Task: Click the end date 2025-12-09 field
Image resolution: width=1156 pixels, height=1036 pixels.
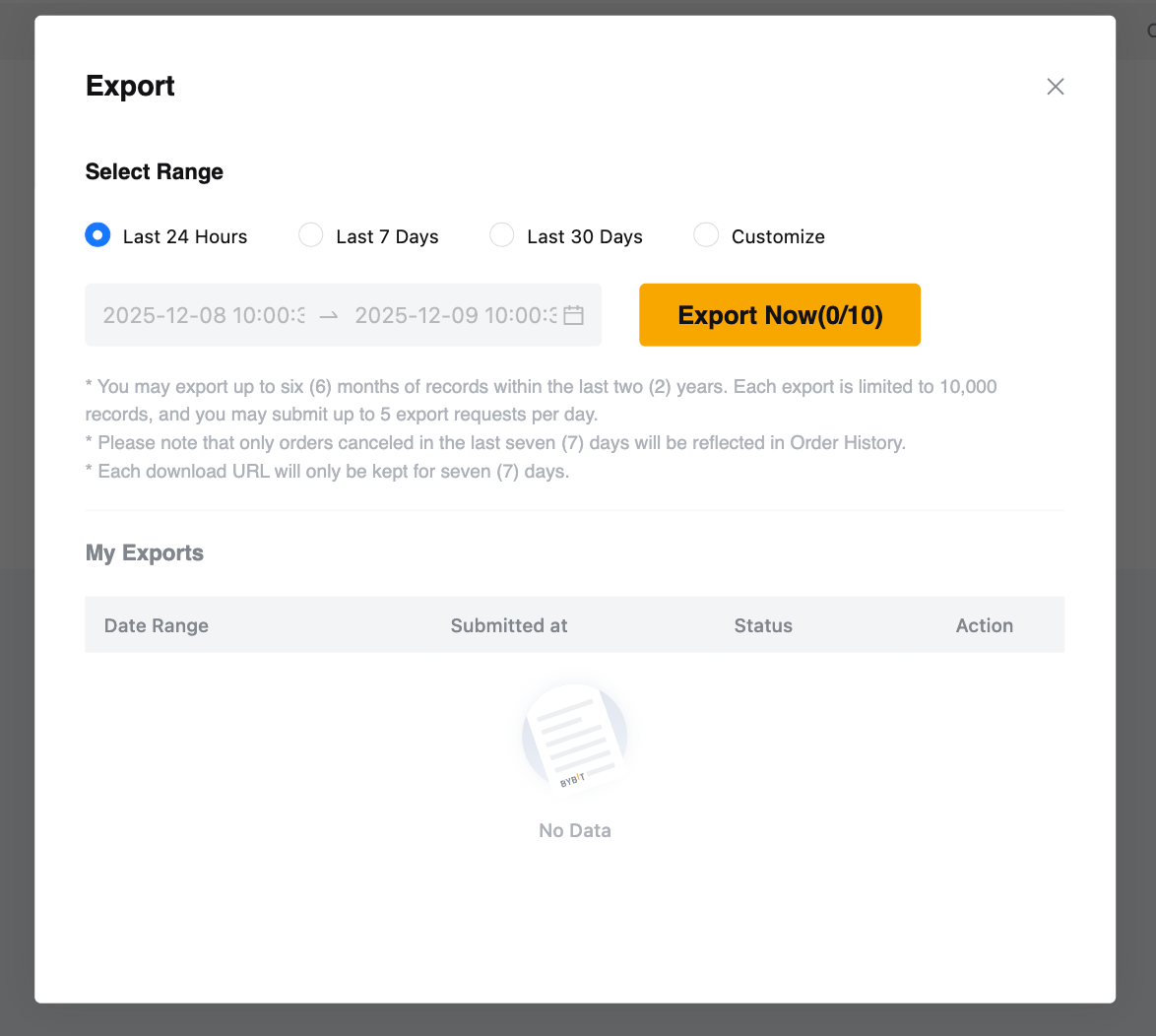Action: pyautogui.click(x=455, y=315)
